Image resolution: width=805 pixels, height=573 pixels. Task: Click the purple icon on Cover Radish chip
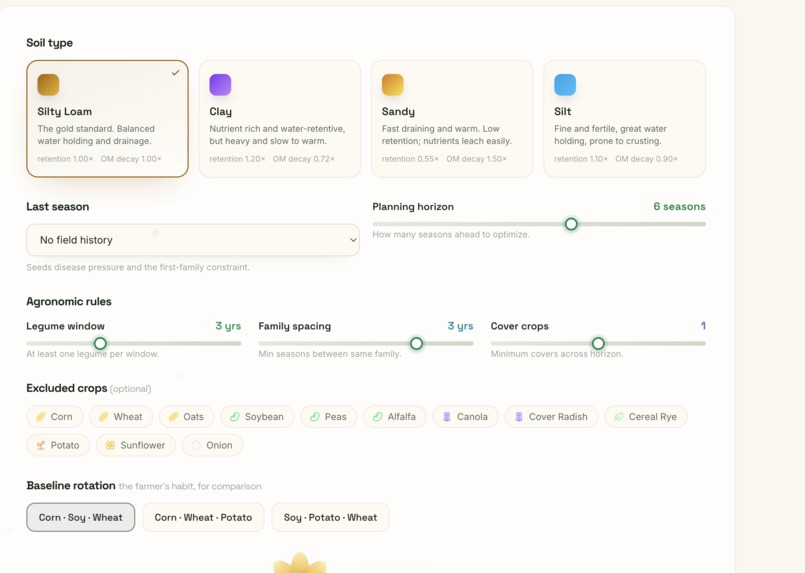(519, 417)
